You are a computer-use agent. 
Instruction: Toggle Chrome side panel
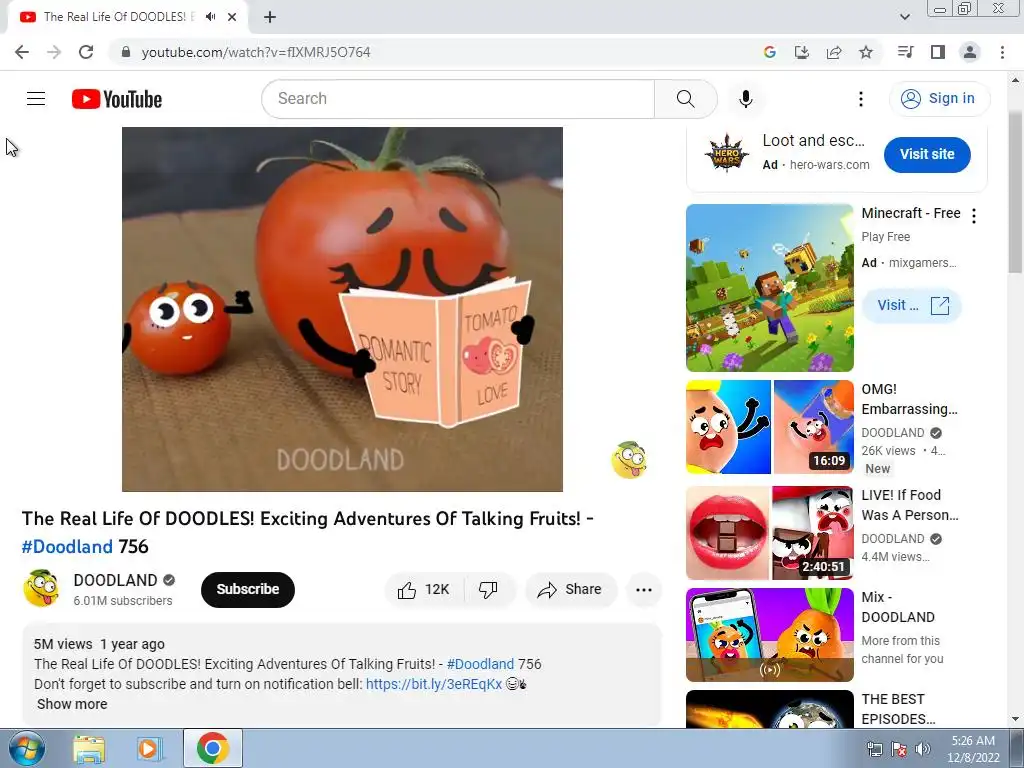938,52
